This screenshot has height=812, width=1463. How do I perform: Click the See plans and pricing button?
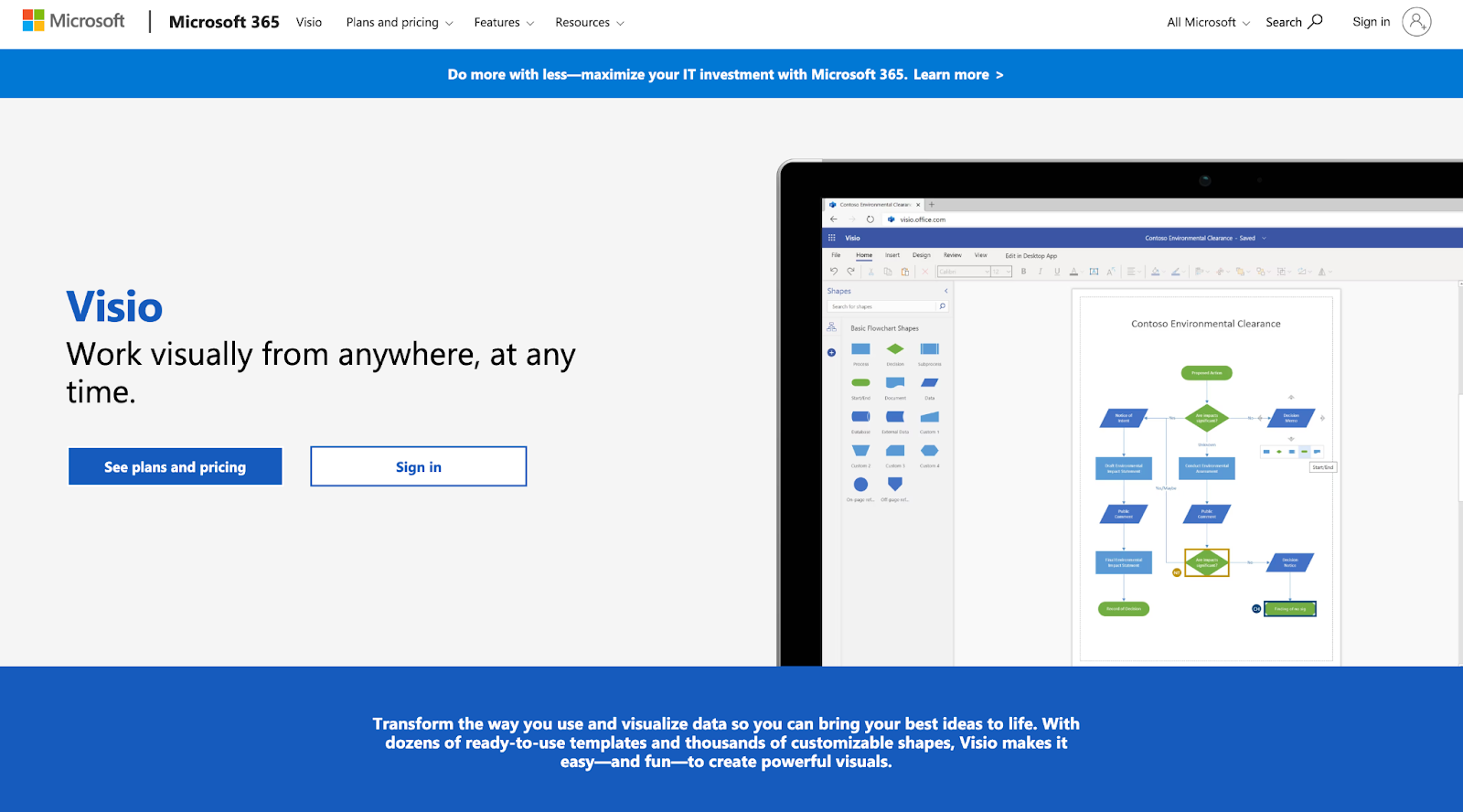click(175, 466)
